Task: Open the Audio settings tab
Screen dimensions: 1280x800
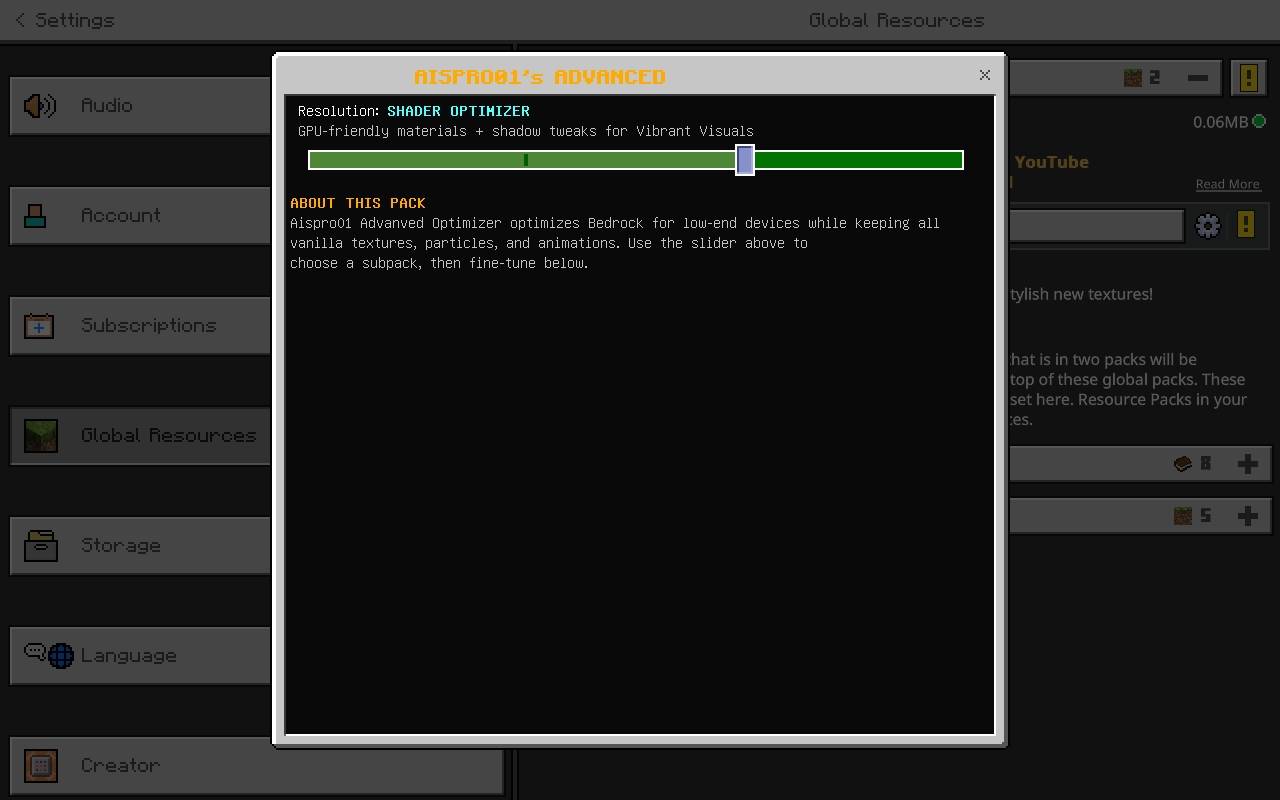Action: (141, 105)
